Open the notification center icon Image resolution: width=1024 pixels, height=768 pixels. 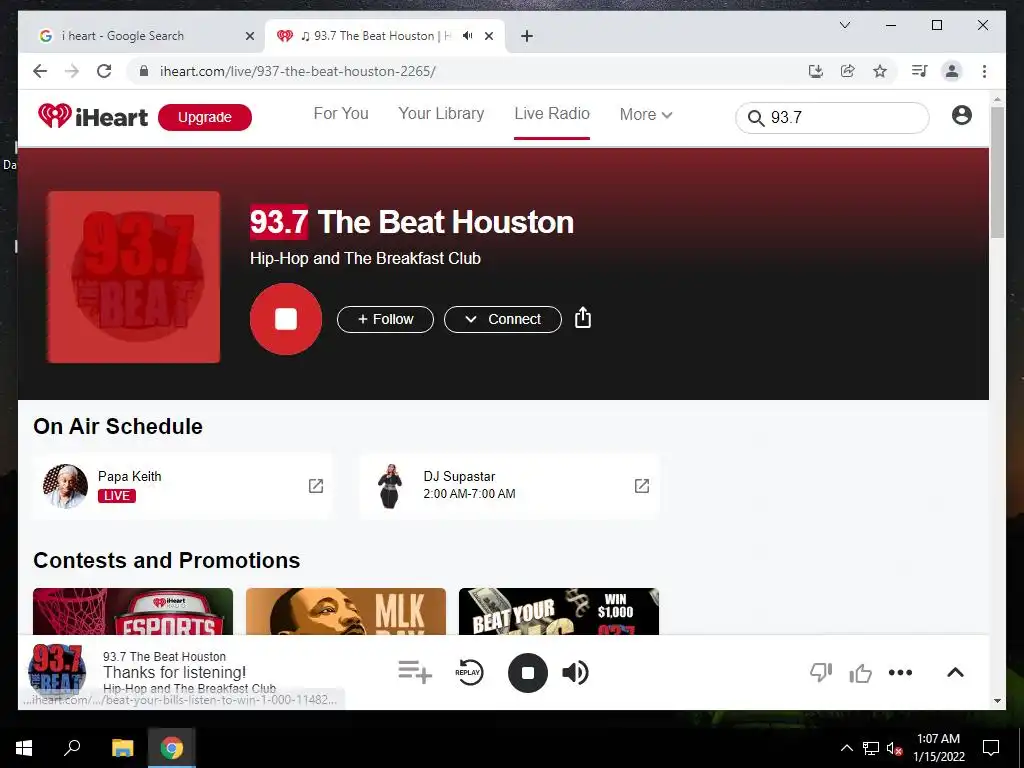[x=991, y=748]
